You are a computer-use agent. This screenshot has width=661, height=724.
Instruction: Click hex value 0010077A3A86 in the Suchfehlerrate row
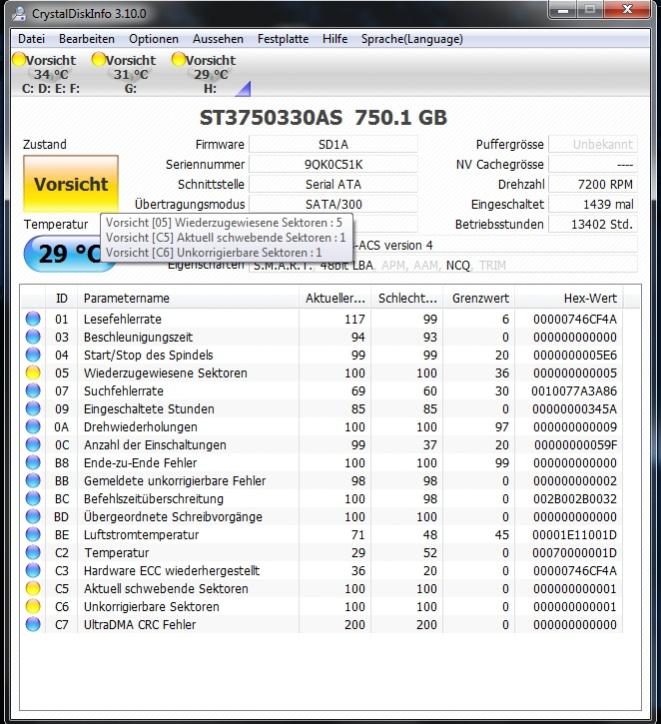[574, 391]
